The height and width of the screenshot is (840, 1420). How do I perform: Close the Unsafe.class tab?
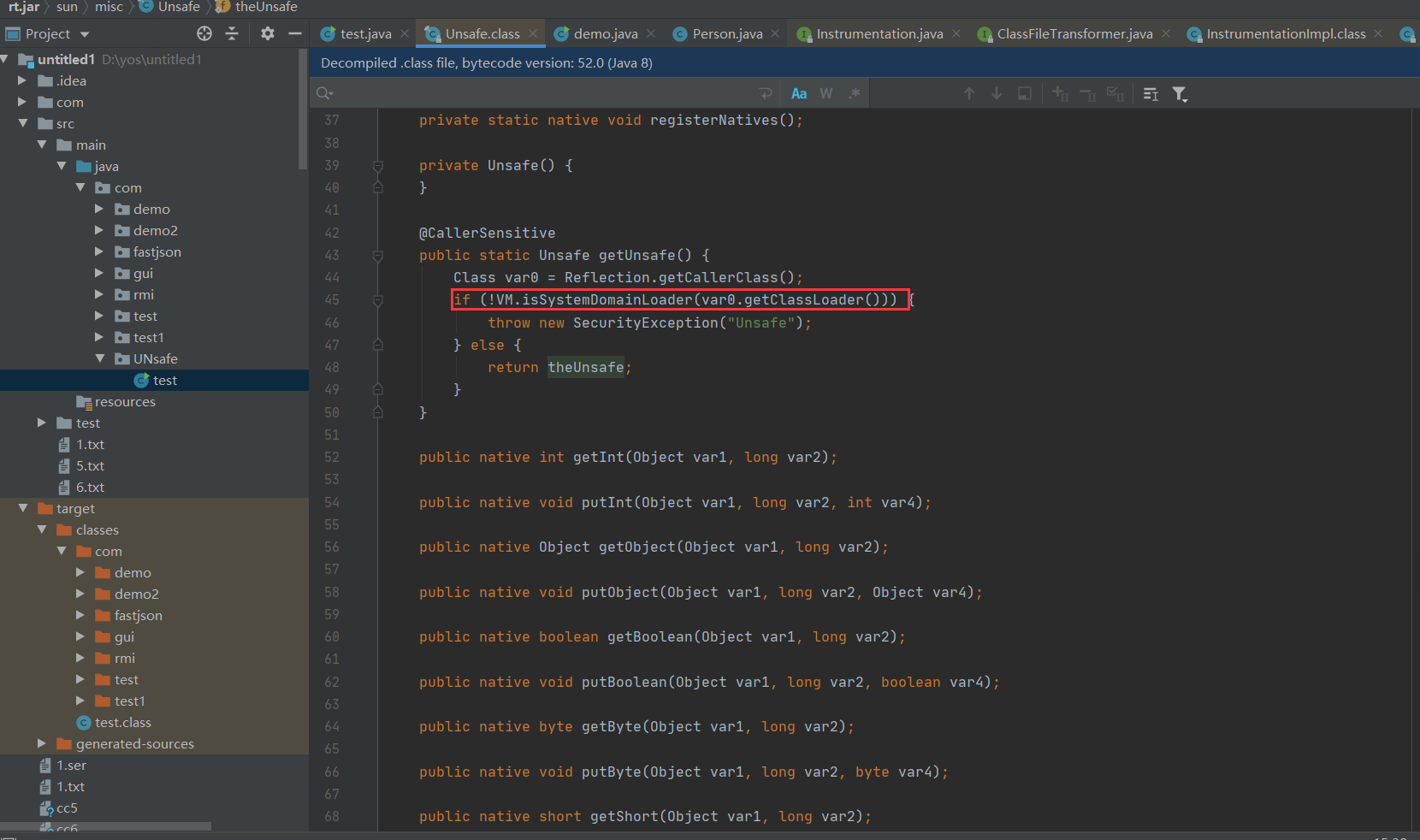coord(533,33)
